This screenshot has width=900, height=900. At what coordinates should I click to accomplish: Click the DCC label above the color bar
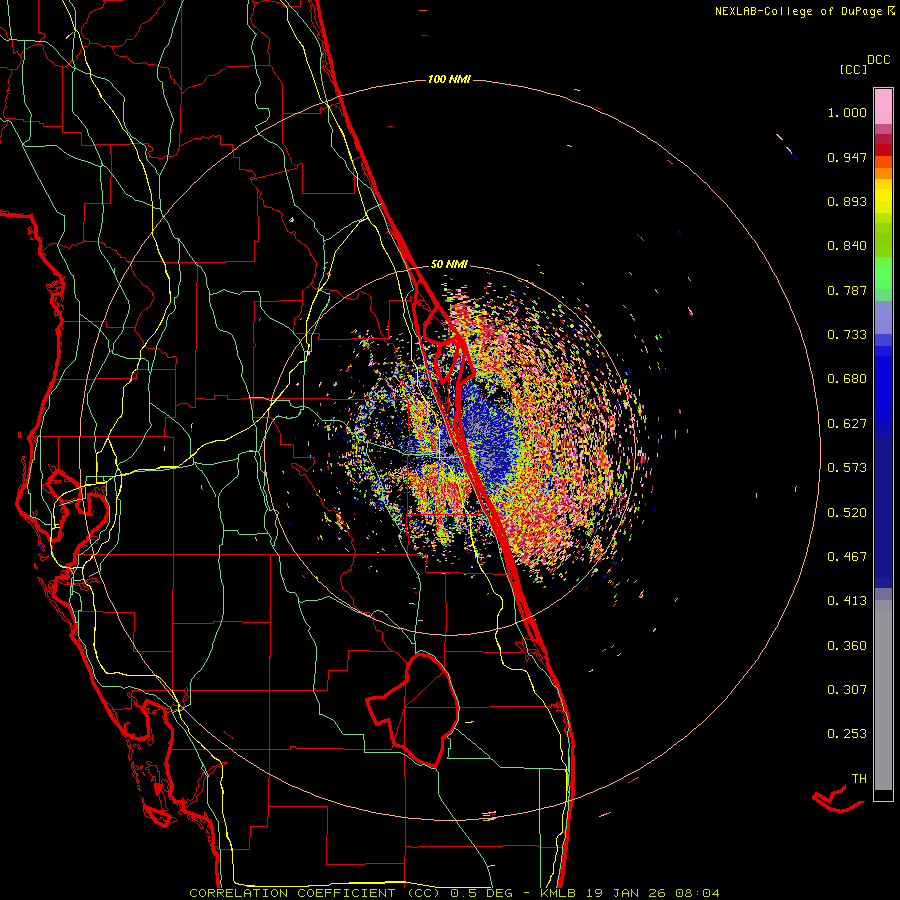click(x=879, y=60)
